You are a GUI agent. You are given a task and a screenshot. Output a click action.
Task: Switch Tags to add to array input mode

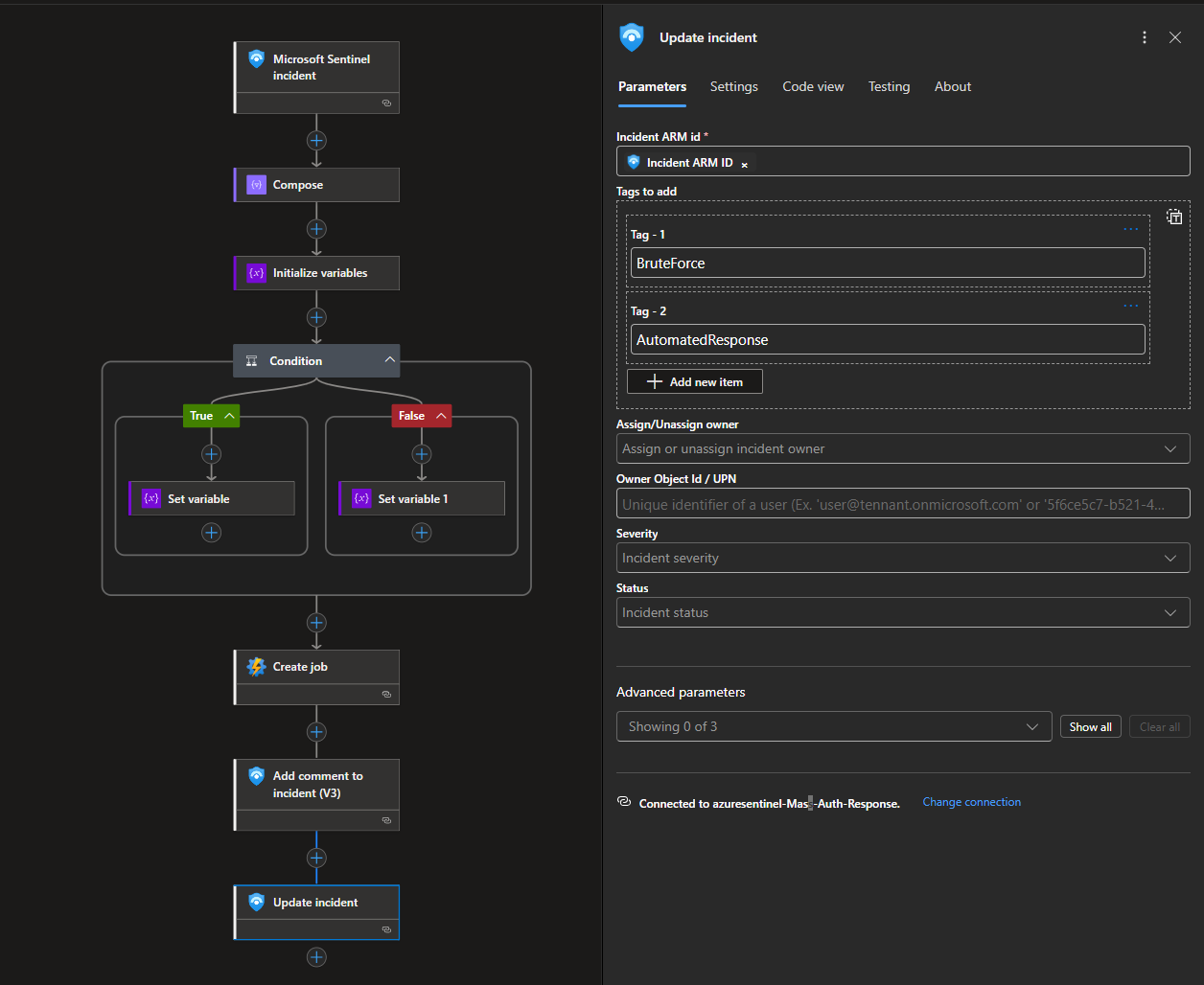coord(1174,218)
